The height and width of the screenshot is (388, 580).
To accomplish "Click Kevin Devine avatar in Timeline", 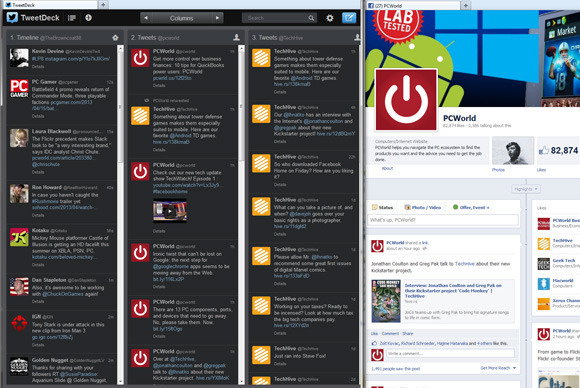I will (19, 58).
